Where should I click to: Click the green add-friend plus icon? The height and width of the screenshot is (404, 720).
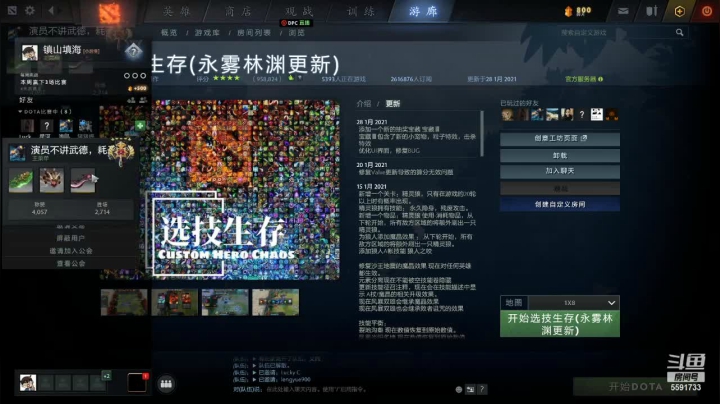(140, 125)
